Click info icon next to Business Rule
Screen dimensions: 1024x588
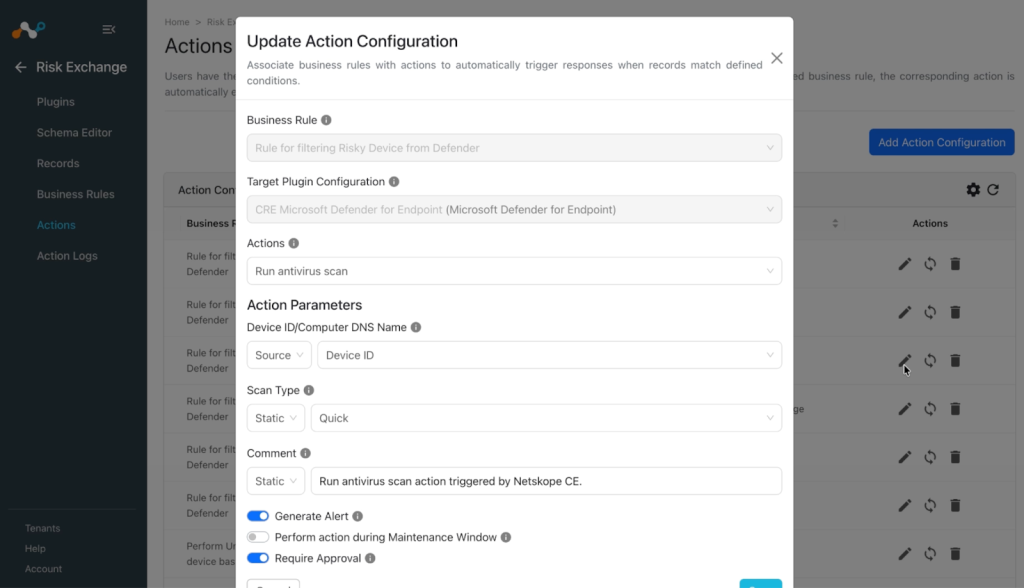point(326,120)
